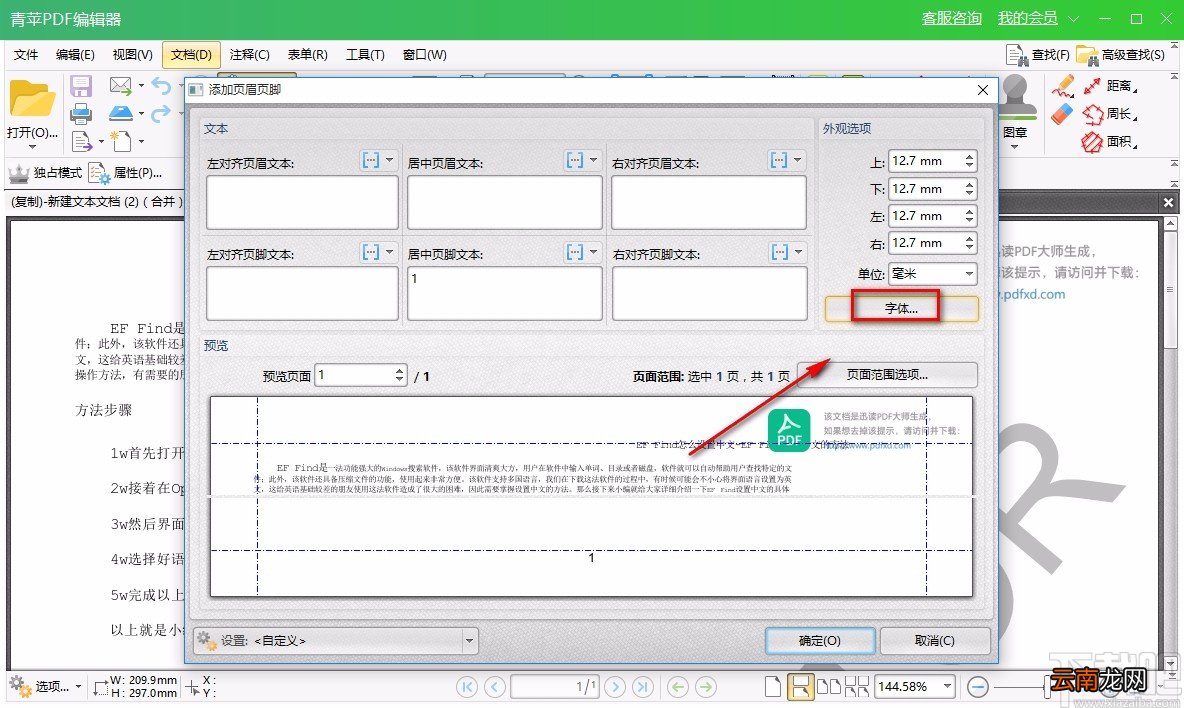Click the New document icon
Viewport: 1184px width, 708px height.
click(121, 141)
